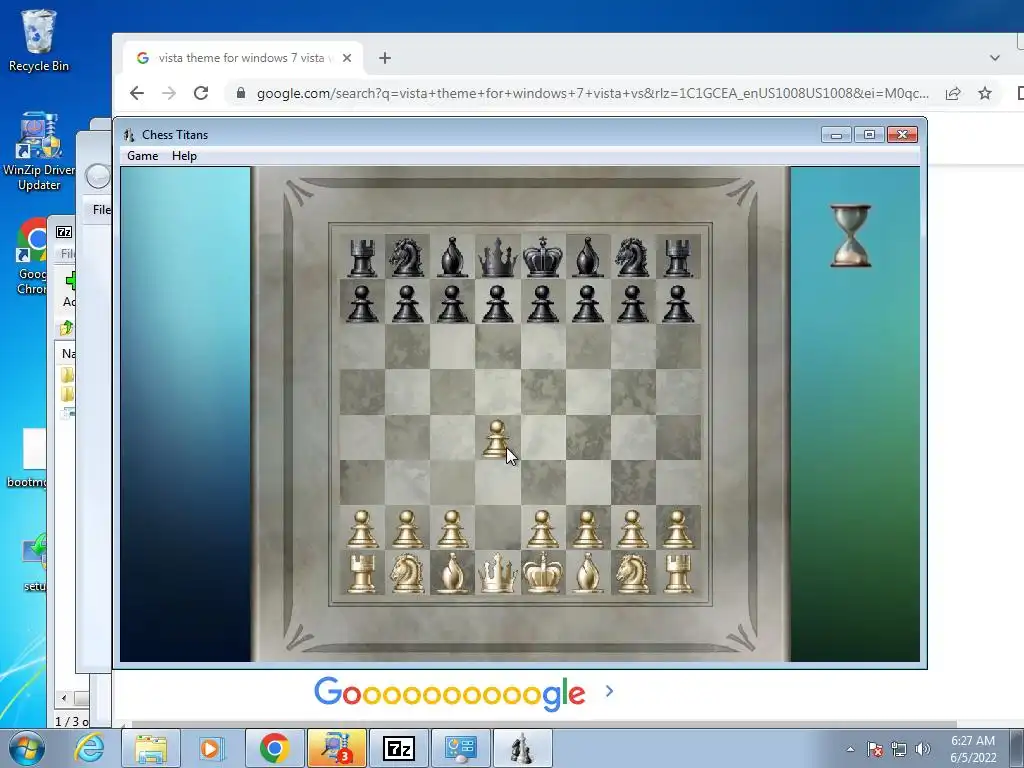Select the white king piece
The width and height of the screenshot is (1024, 768).
tap(543, 573)
